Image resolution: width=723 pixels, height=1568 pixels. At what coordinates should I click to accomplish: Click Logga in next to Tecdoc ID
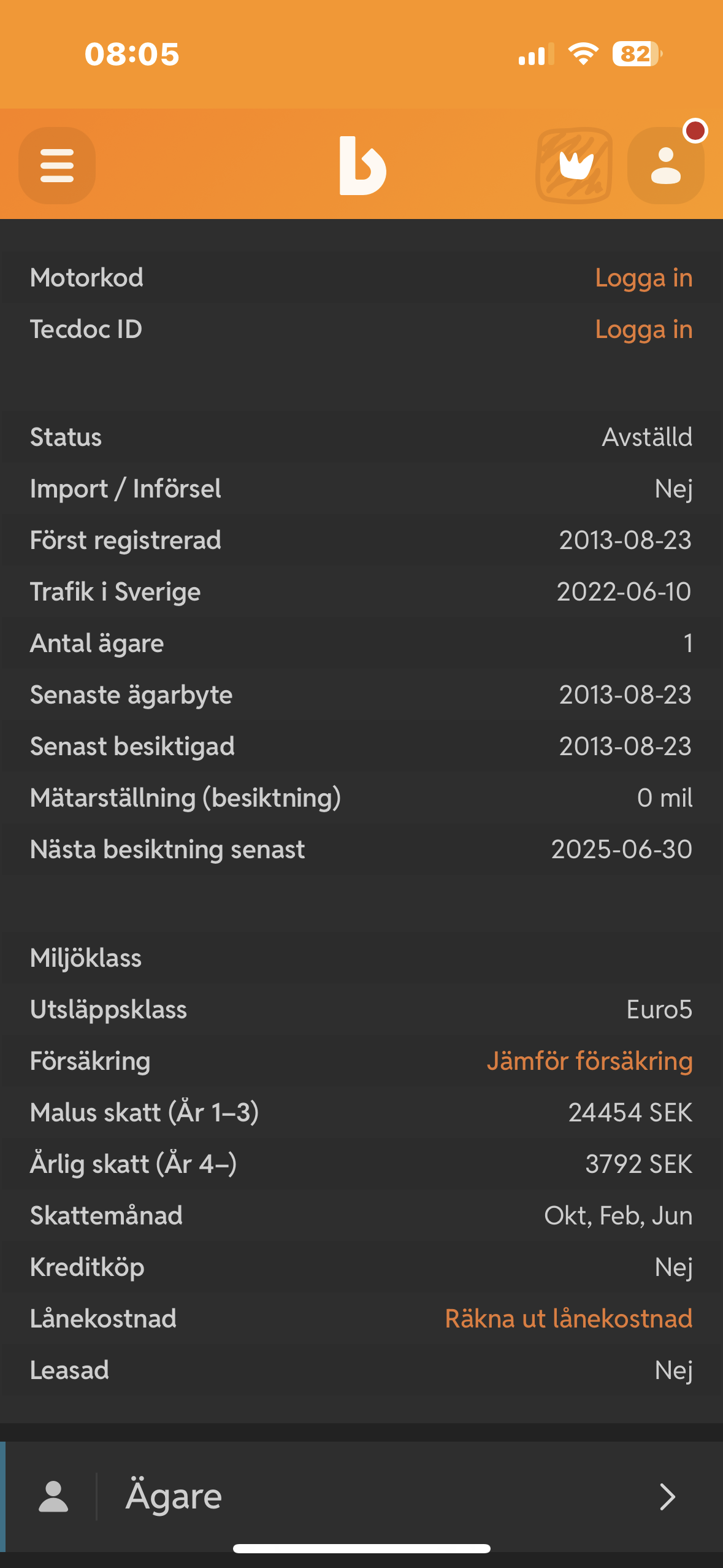tap(644, 330)
